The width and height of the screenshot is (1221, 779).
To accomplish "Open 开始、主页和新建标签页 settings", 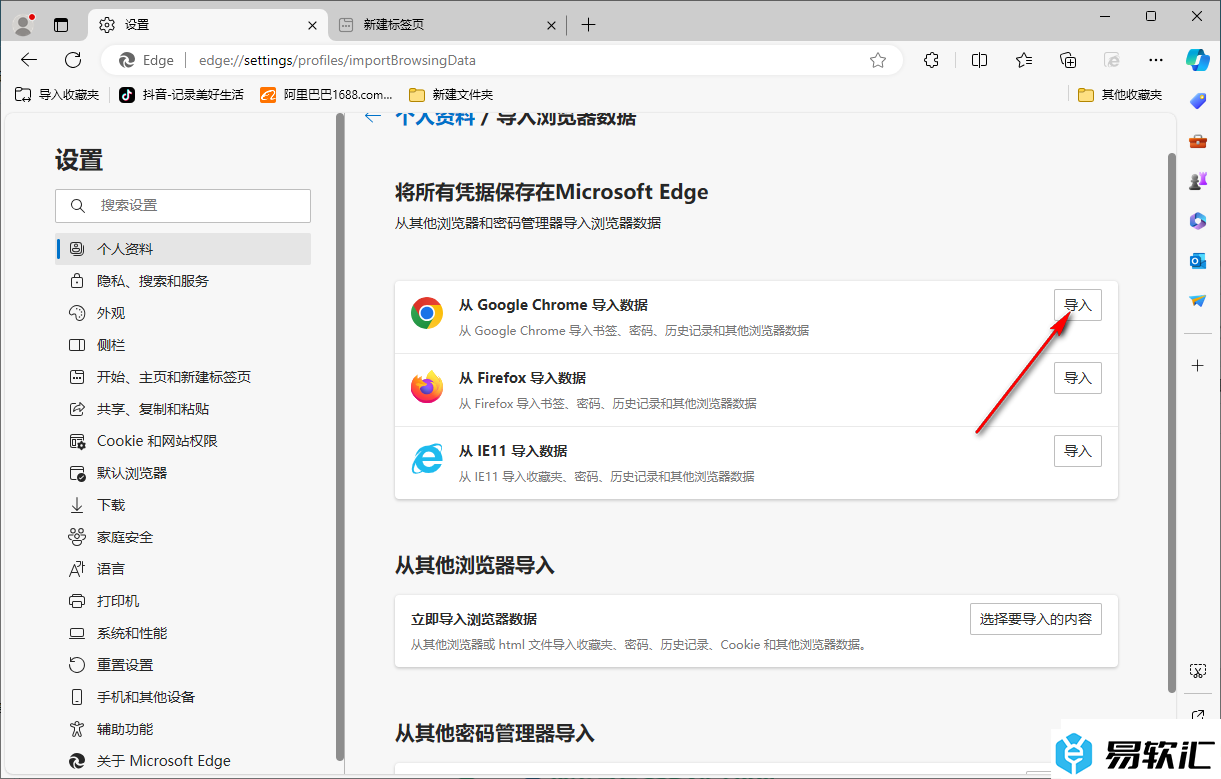I will pos(183,377).
